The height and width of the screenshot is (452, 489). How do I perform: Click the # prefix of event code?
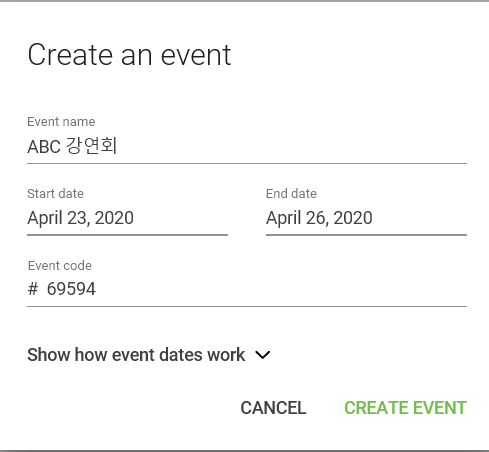pyautogui.click(x=33, y=289)
